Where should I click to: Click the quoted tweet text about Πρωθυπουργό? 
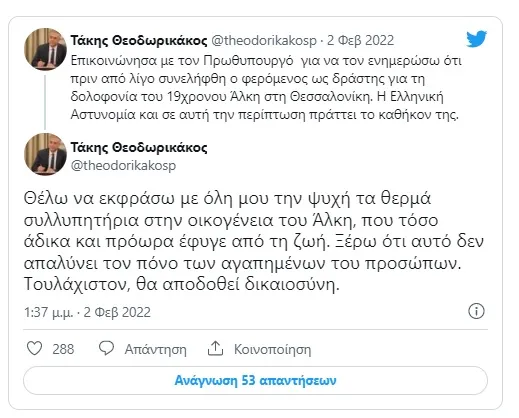click(x=266, y=88)
